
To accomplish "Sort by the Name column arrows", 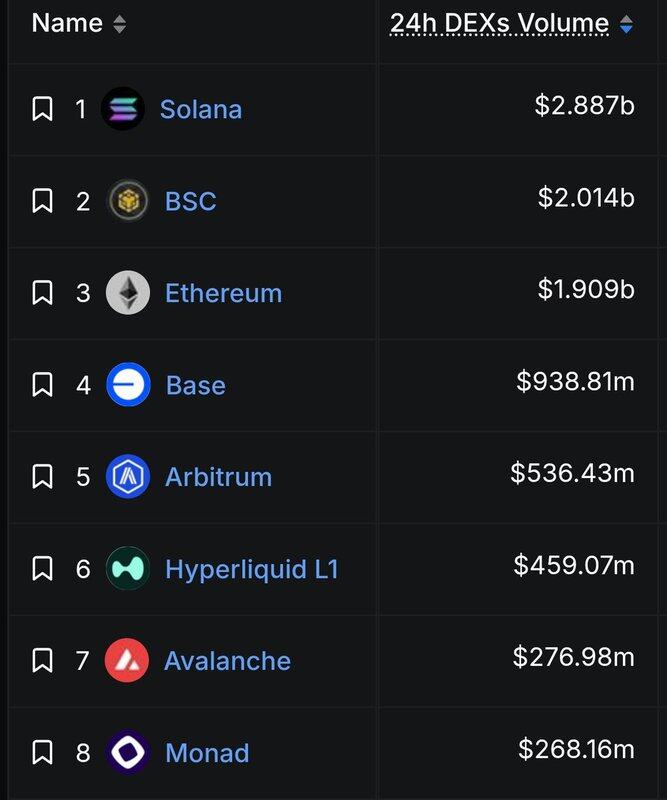I will [119, 24].
